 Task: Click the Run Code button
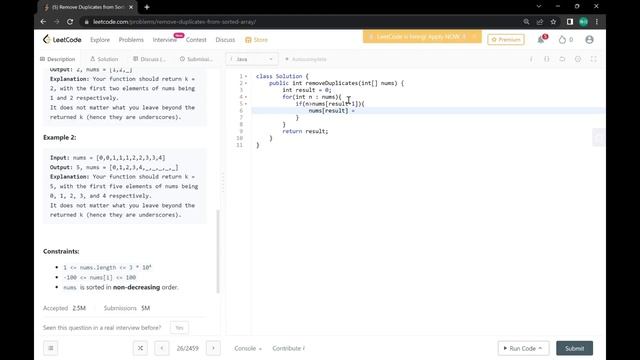tap(523, 348)
